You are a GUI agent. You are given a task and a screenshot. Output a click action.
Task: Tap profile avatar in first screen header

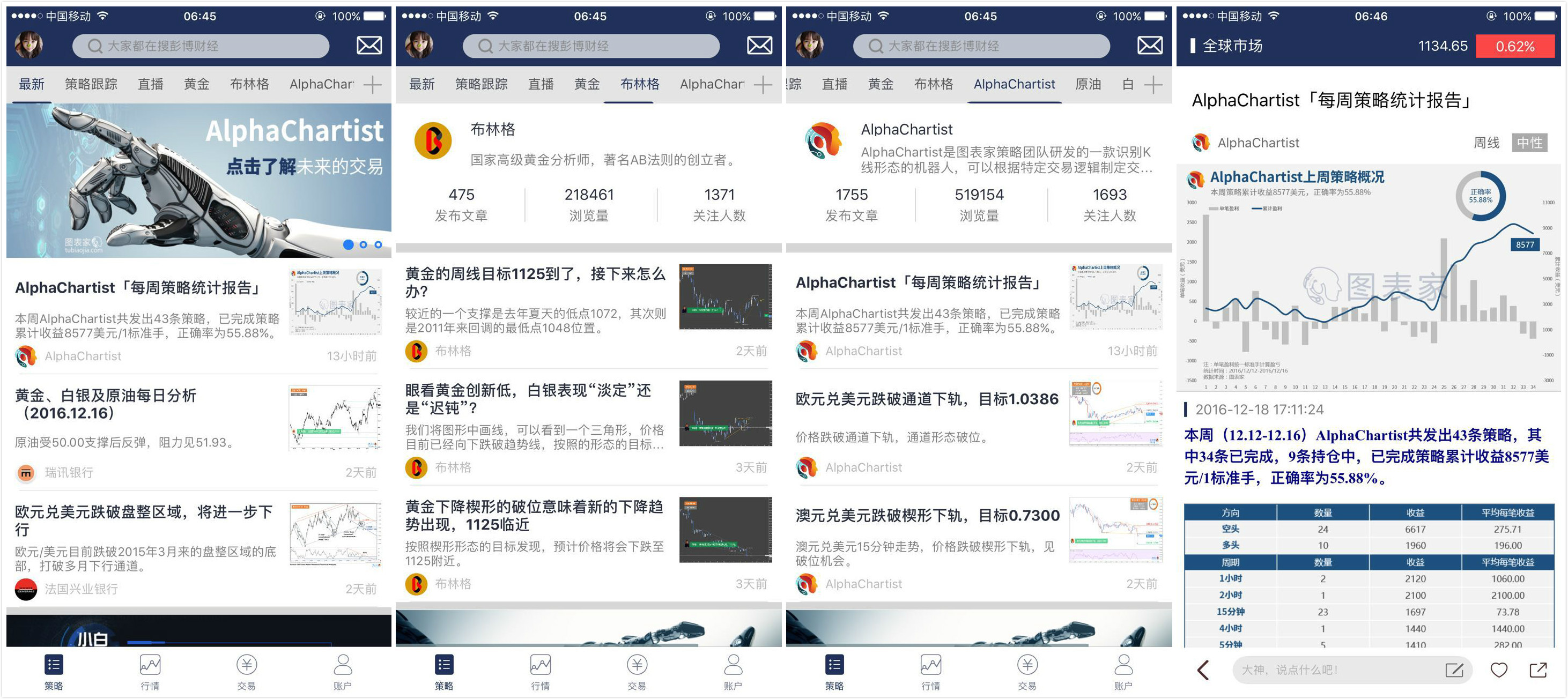point(28,46)
